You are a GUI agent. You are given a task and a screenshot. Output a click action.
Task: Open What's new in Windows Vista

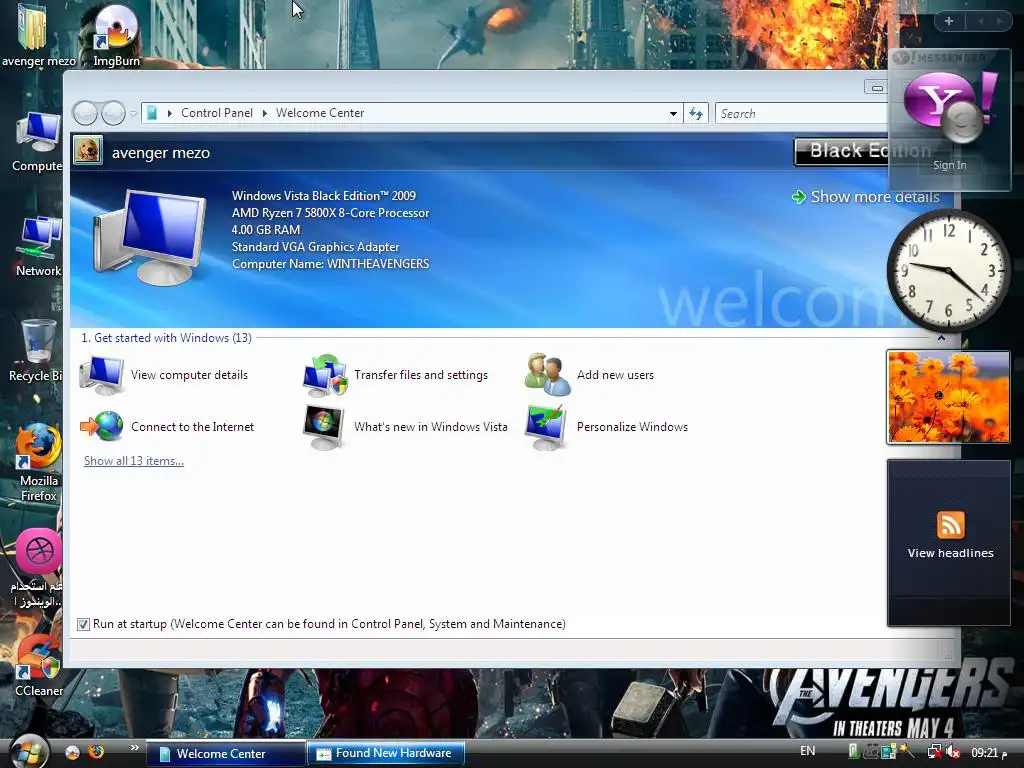[406, 426]
